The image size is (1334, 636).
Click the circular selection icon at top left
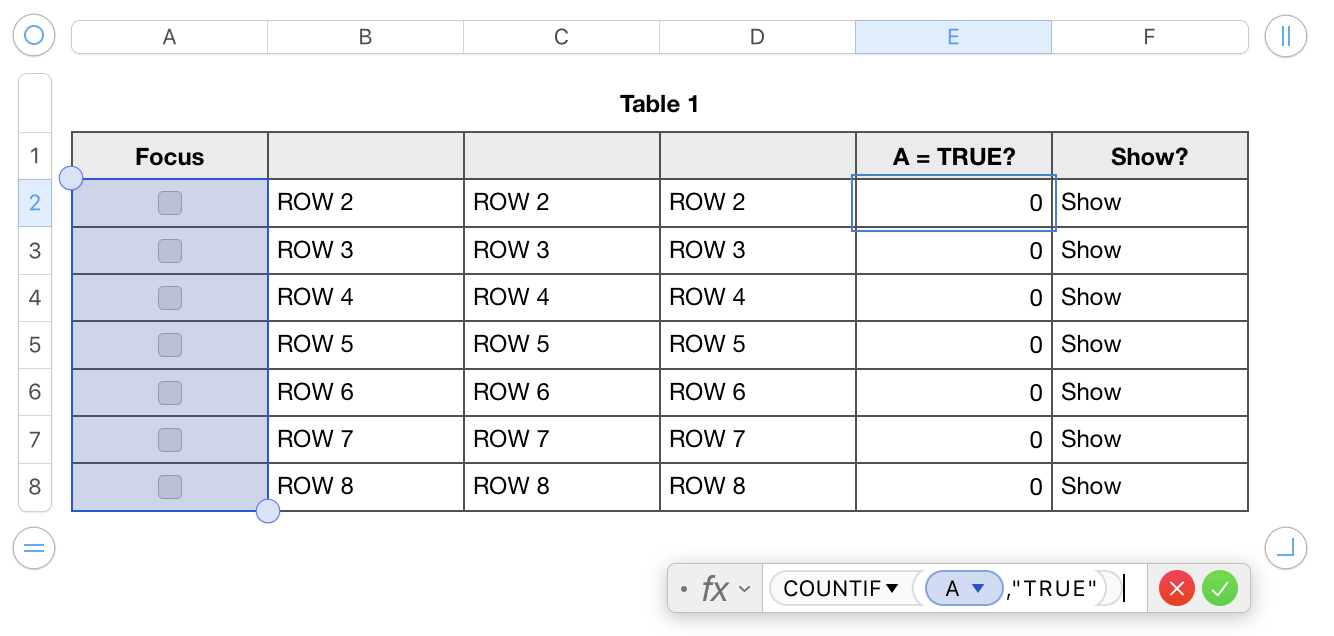[34, 35]
